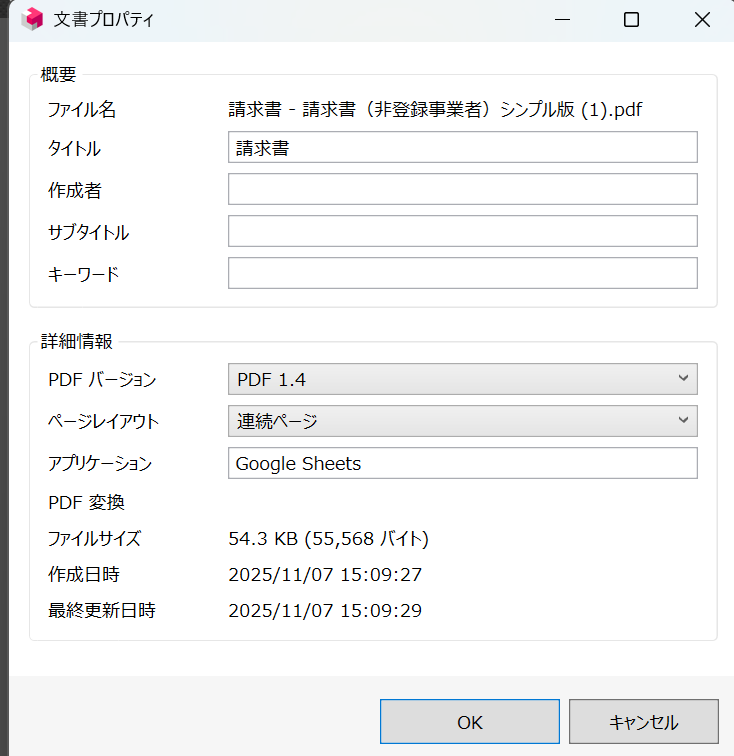Click the PDF 変換 label
734x756 pixels.
86,503
